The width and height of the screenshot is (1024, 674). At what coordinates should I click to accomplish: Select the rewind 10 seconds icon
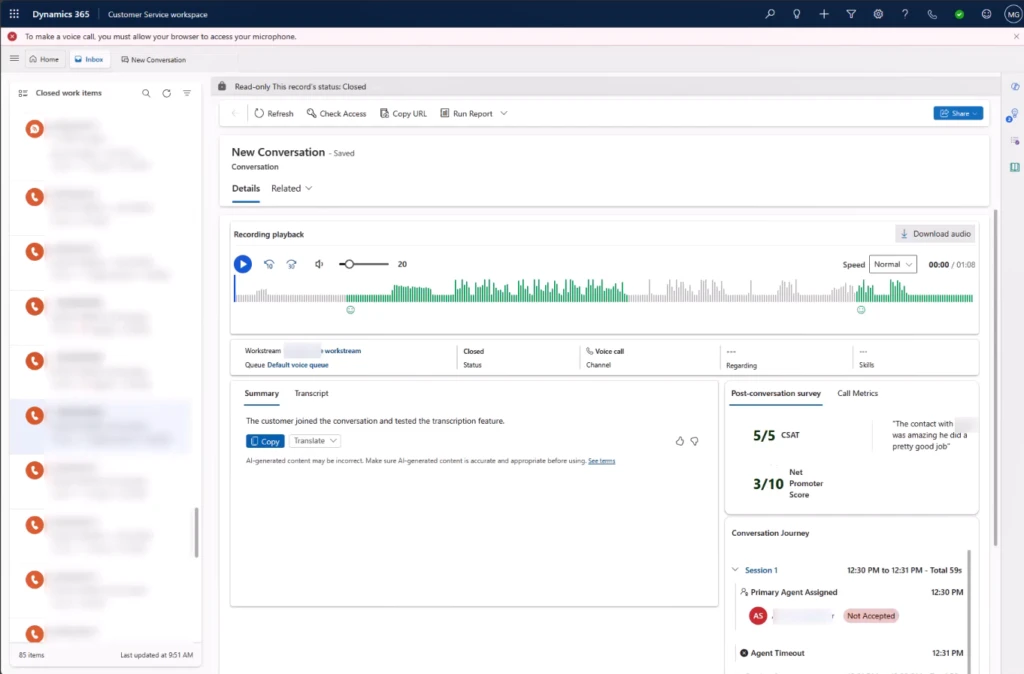click(268, 264)
